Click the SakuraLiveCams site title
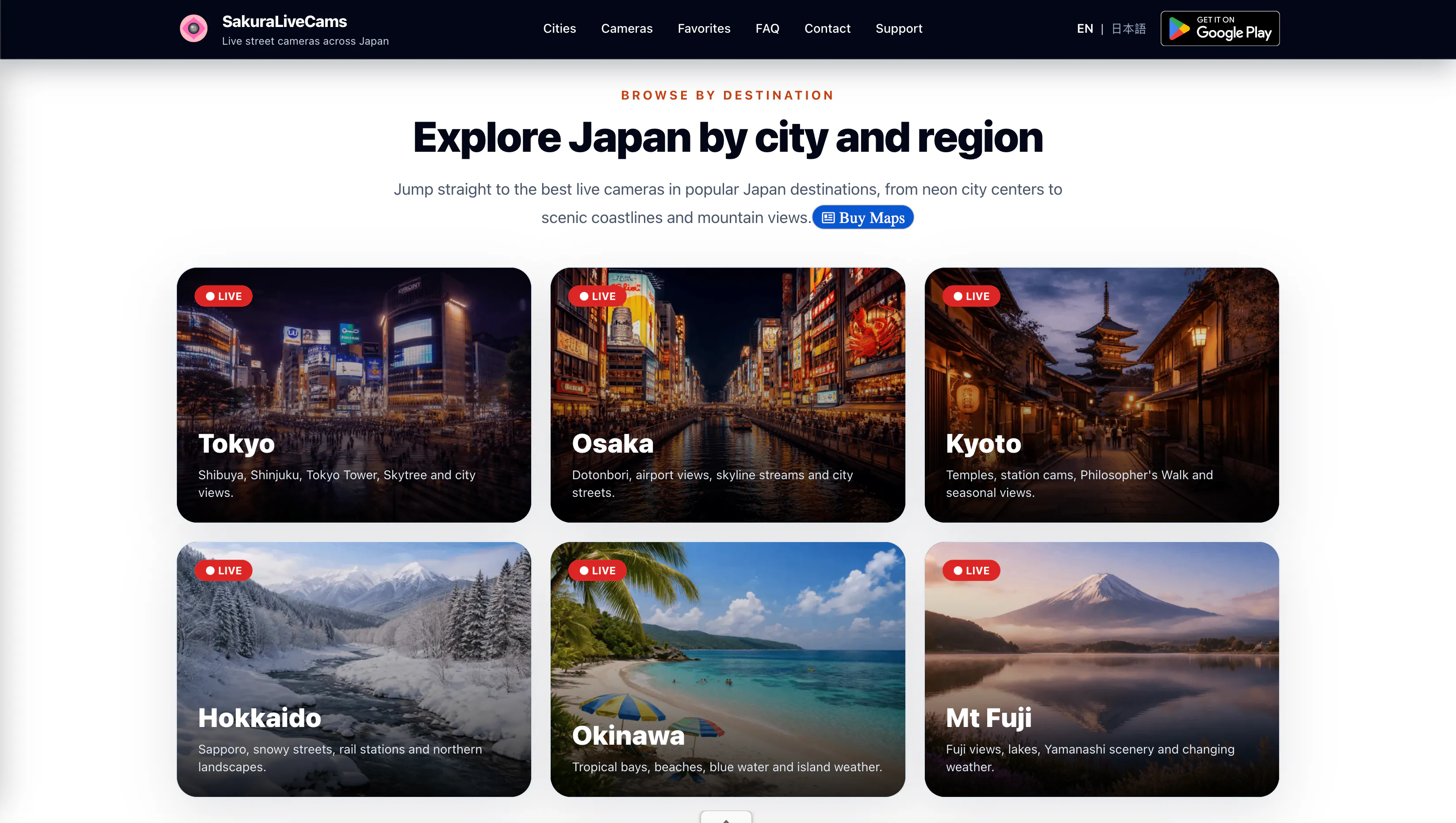The height and width of the screenshot is (823, 1456). (x=284, y=22)
